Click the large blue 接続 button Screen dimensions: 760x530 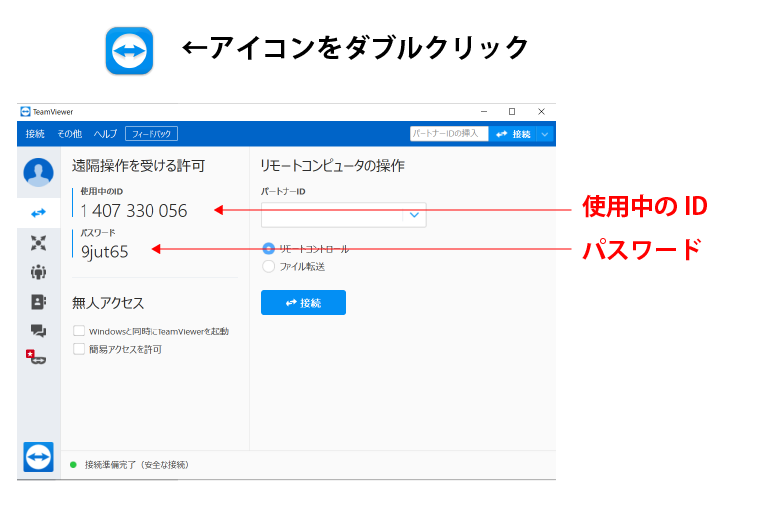tap(303, 303)
